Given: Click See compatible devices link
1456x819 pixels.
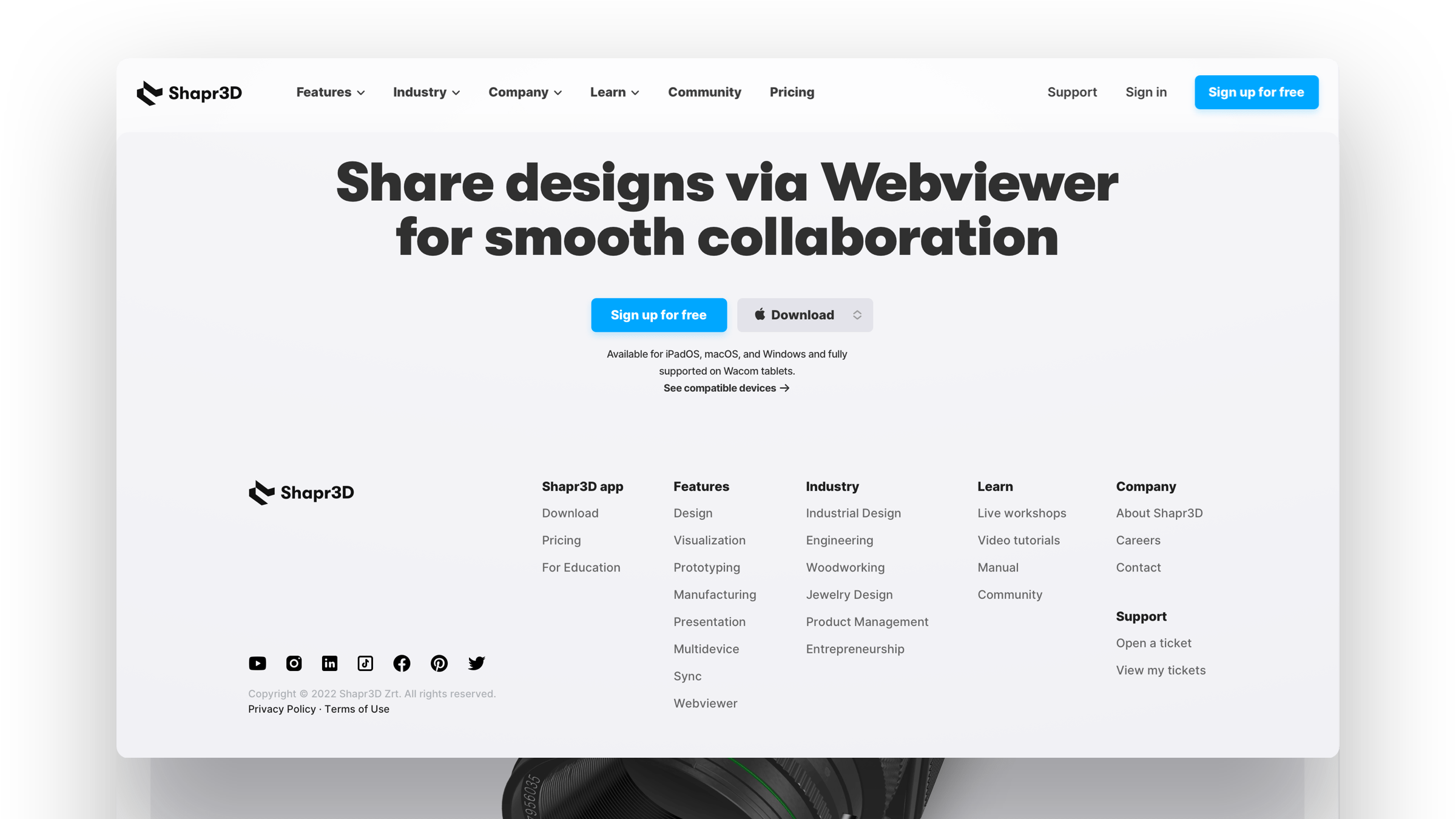Looking at the screenshot, I should click(727, 388).
